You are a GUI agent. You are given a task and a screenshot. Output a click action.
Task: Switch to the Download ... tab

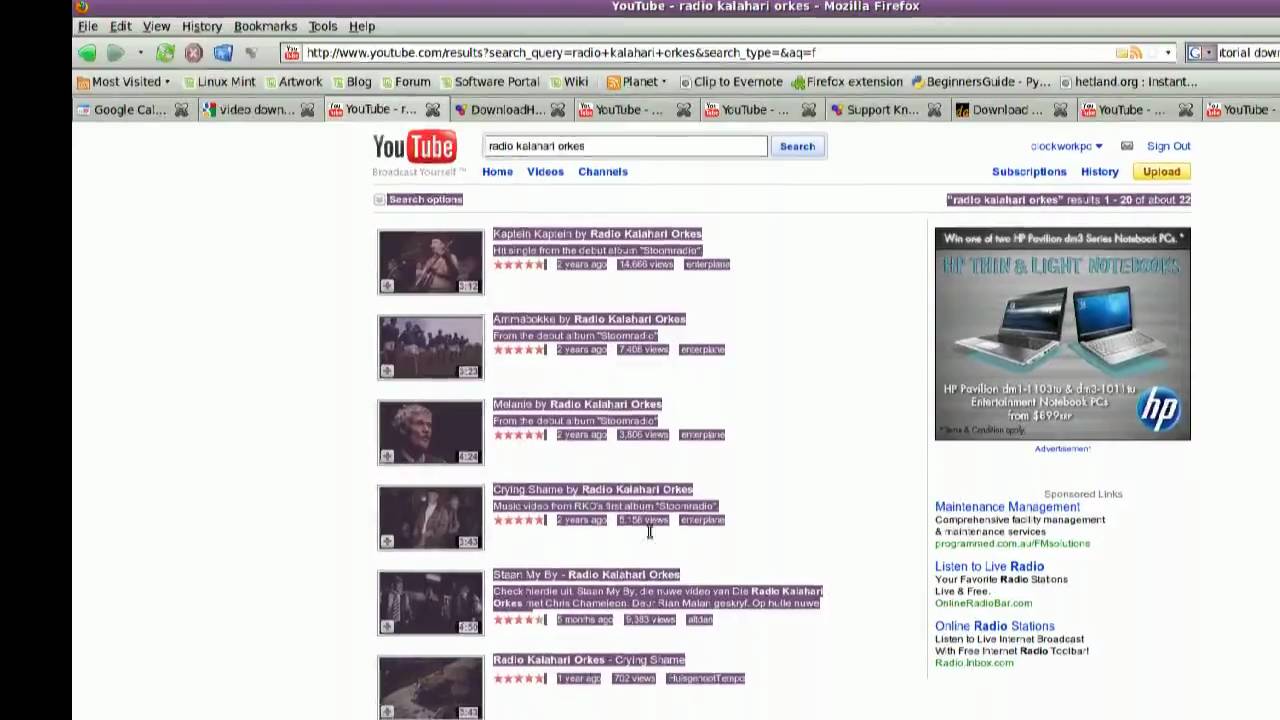tap(1001, 110)
